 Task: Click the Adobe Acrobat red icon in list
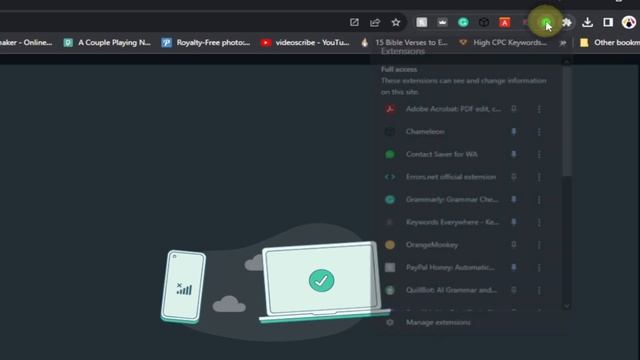pos(390,109)
